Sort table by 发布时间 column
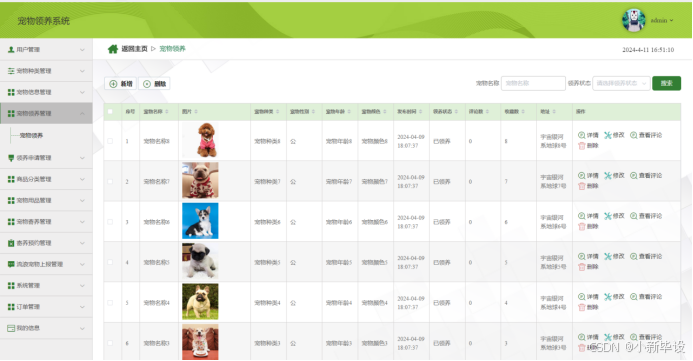The width and height of the screenshot is (693, 361). tap(421, 112)
